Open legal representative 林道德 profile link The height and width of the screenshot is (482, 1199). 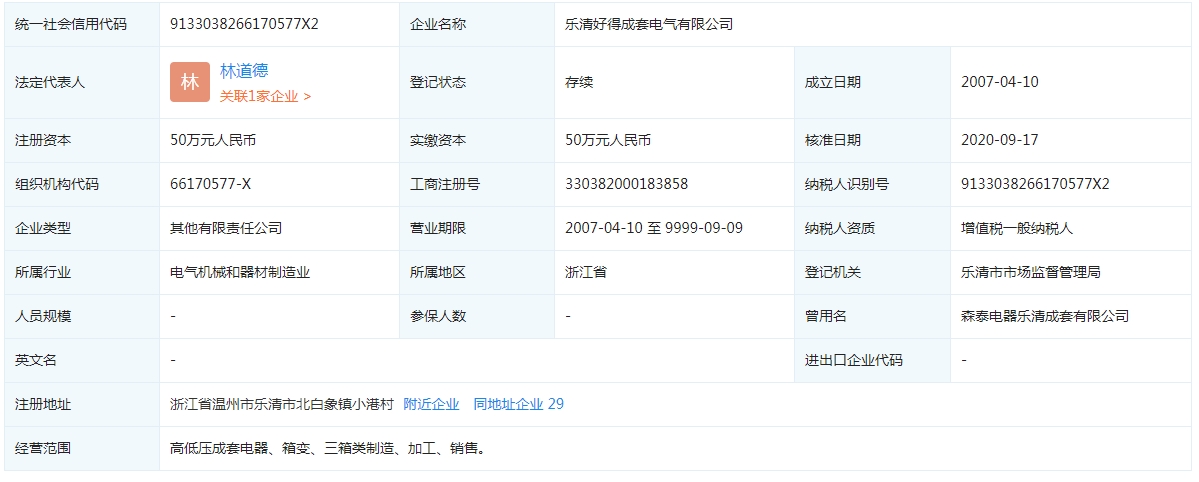244,71
